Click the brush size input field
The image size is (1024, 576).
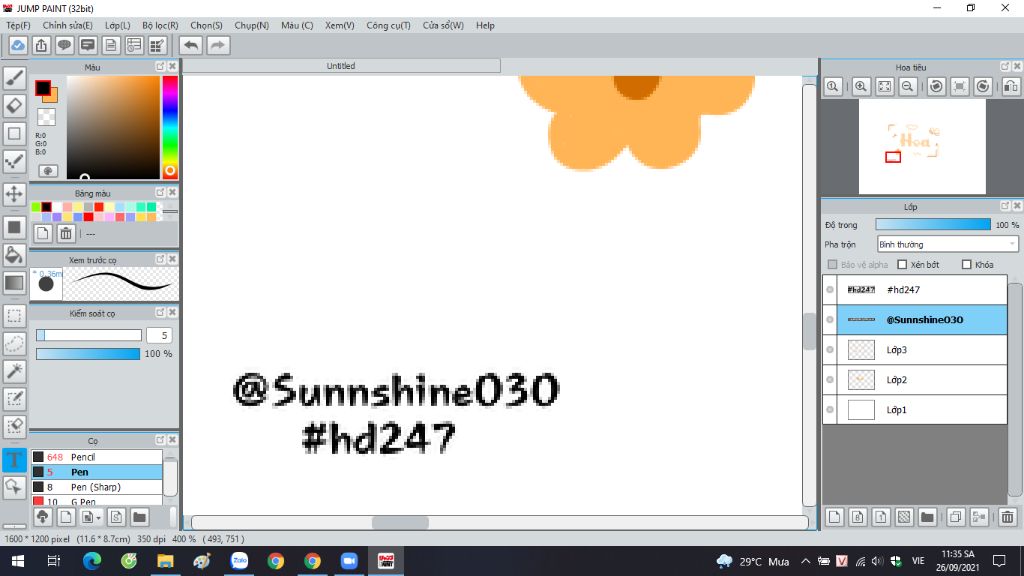pyautogui.click(x=159, y=335)
